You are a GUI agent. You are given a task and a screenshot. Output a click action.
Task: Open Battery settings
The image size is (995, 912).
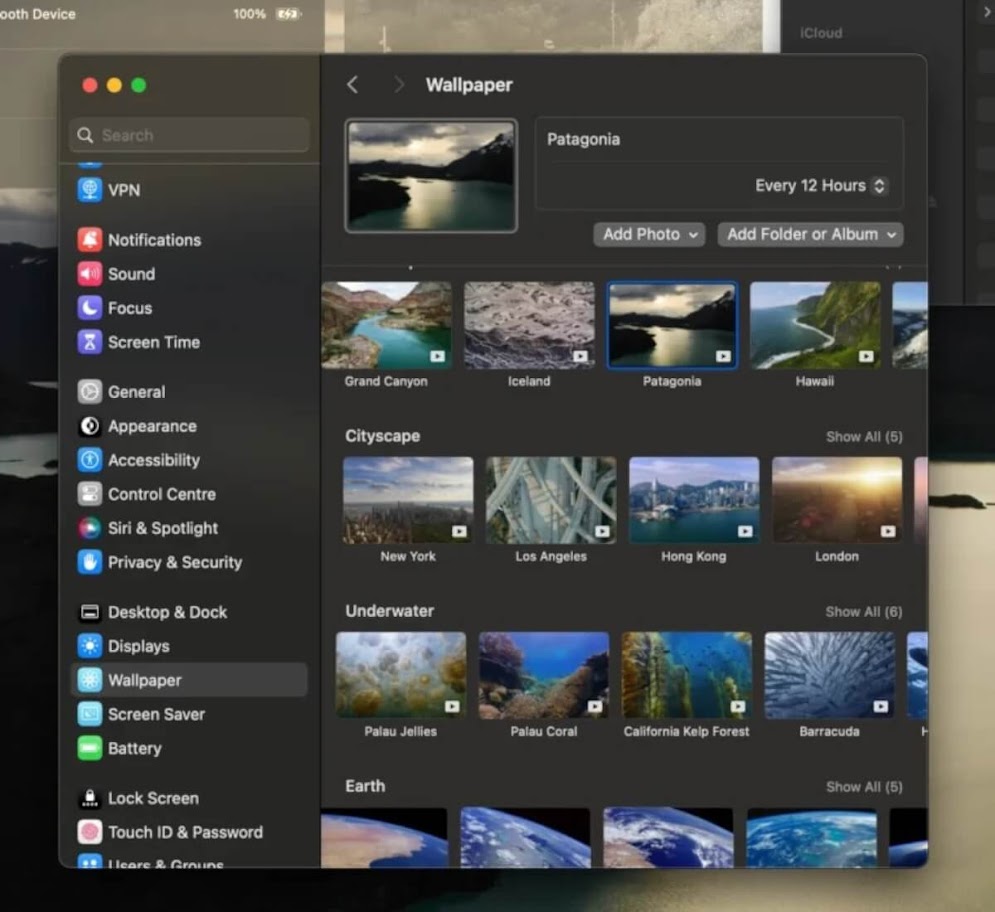pos(136,748)
